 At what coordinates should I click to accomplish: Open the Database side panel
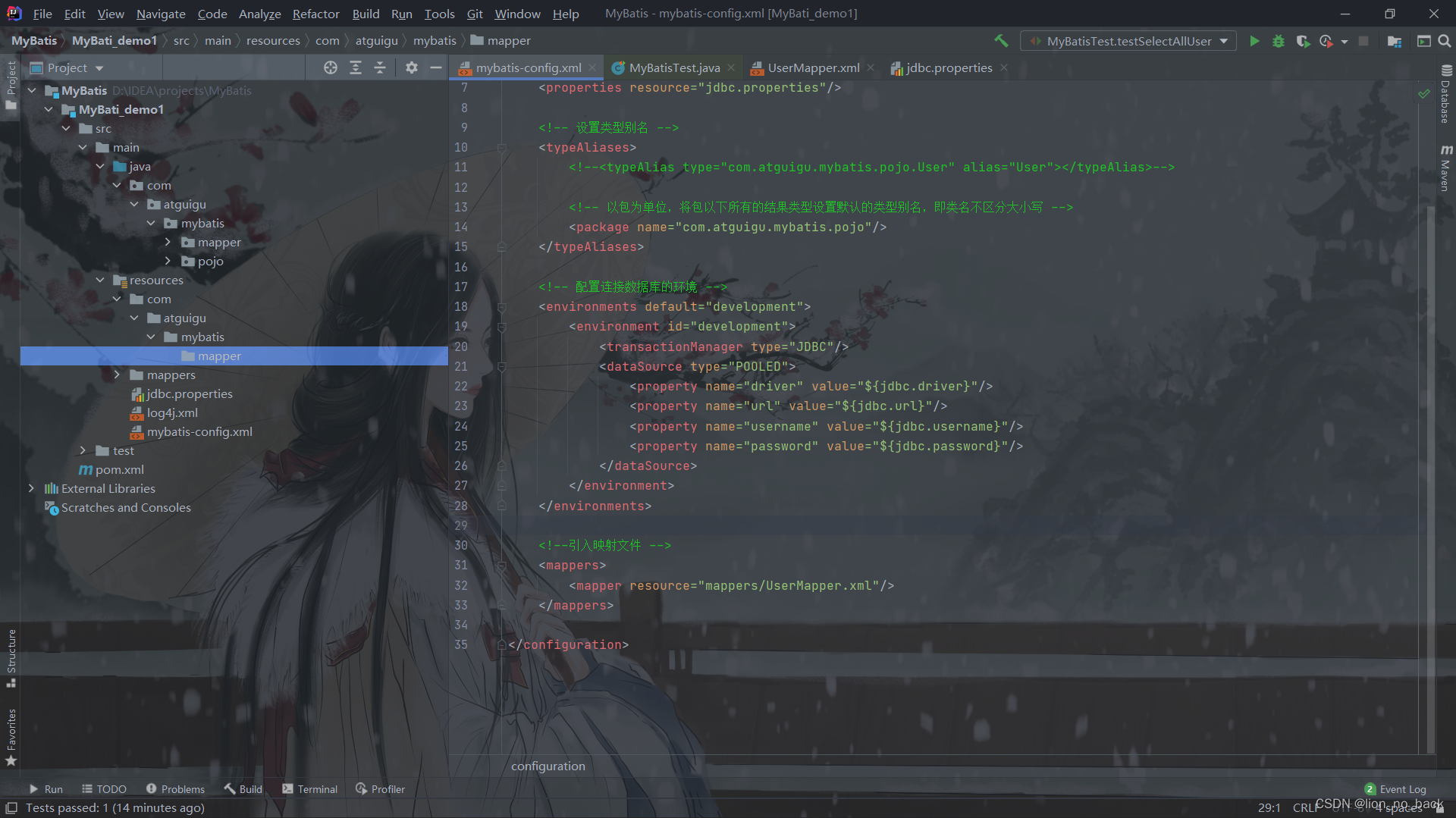1445,95
